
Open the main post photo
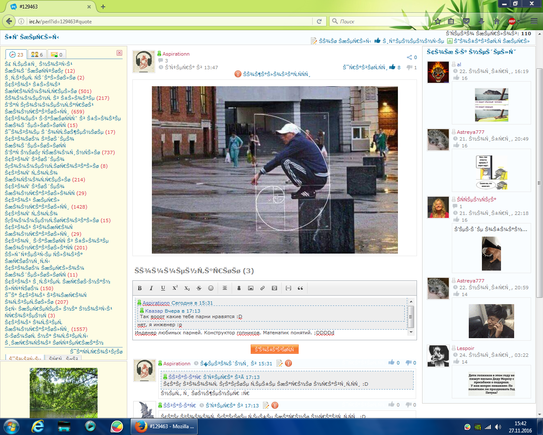(275, 170)
